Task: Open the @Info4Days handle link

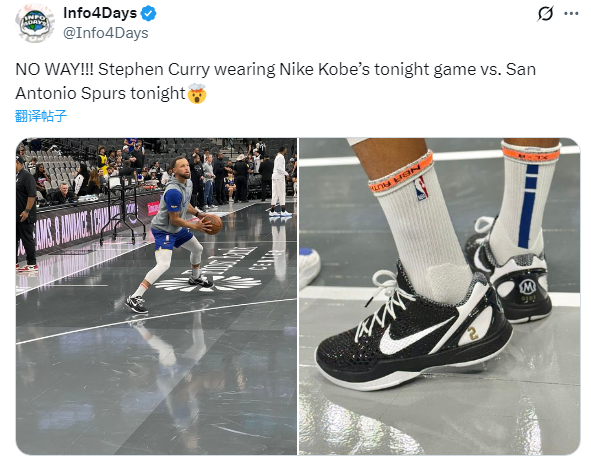Action: coord(106,33)
